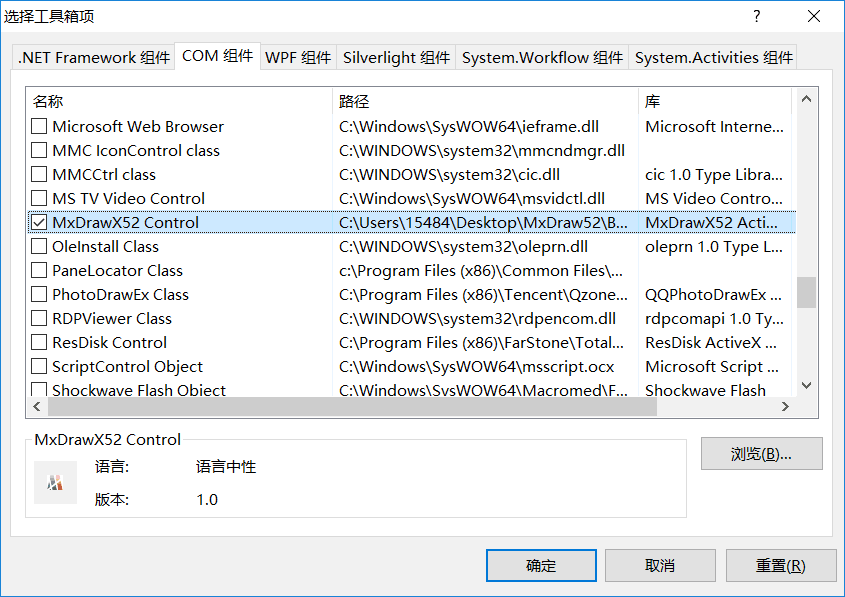The width and height of the screenshot is (845, 597).
Task: Uncheck the MxDrawX52 Control component
Action: pyautogui.click(x=39, y=222)
